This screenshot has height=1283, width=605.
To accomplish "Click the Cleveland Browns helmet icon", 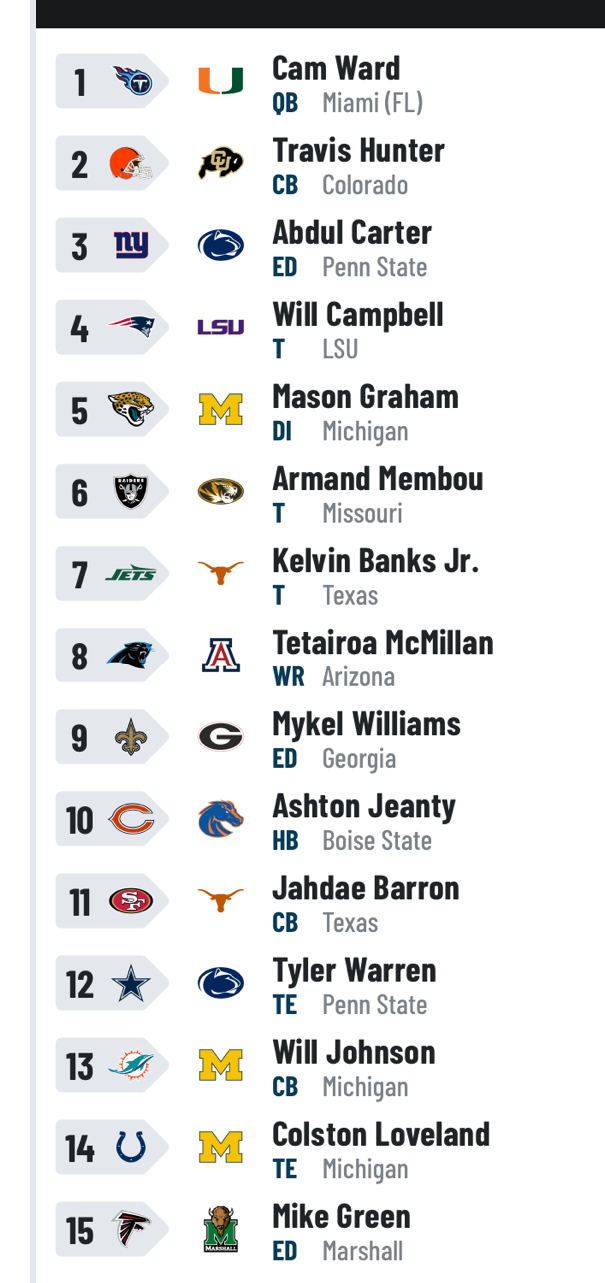I will [x=131, y=163].
